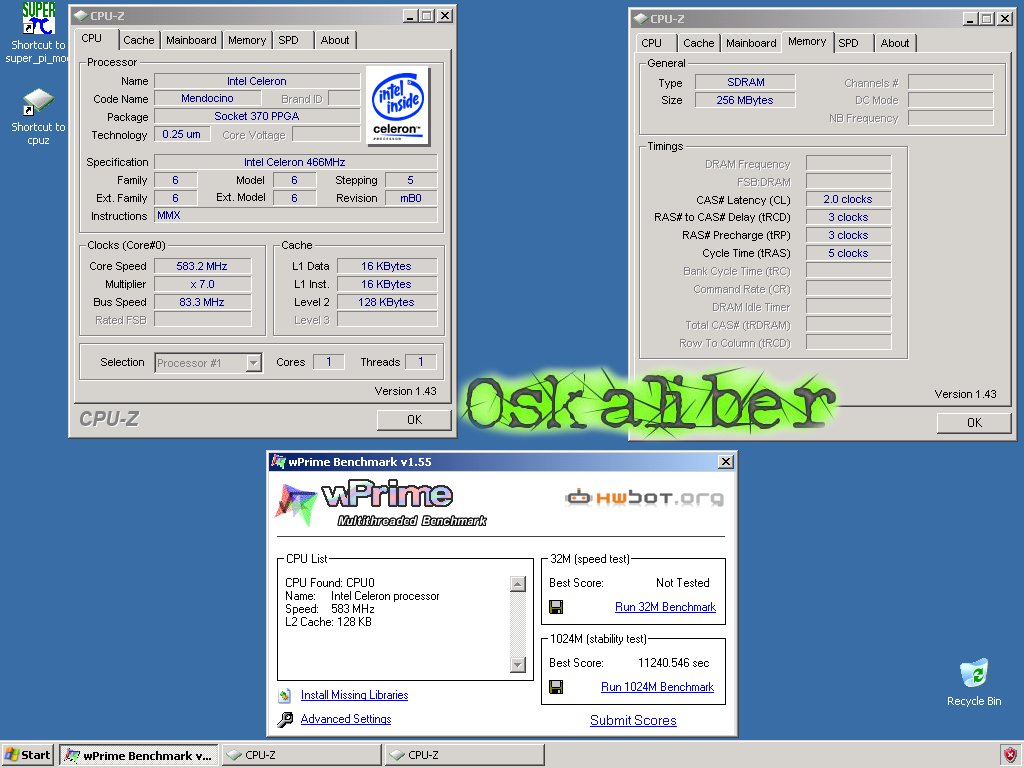Open the Recycle Bin desktop icon
Viewport: 1024px width, 768px height.
tap(974, 673)
